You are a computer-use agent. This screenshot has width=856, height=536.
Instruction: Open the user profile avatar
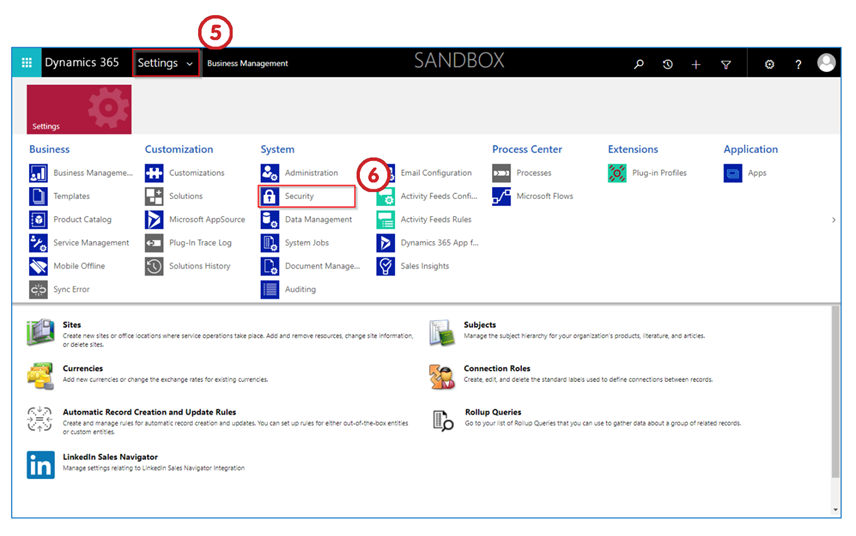826,63
